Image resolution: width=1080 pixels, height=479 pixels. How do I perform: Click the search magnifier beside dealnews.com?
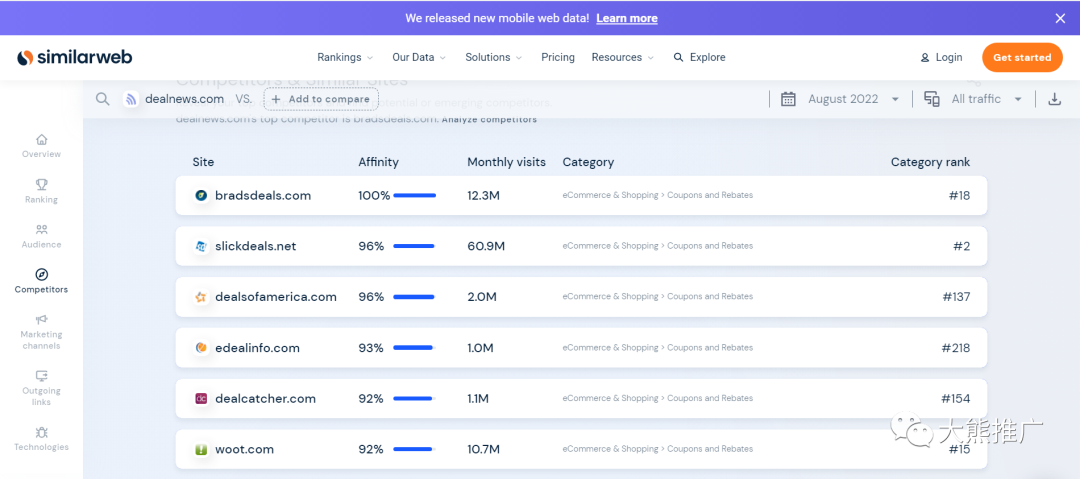(x=102, y=99)
